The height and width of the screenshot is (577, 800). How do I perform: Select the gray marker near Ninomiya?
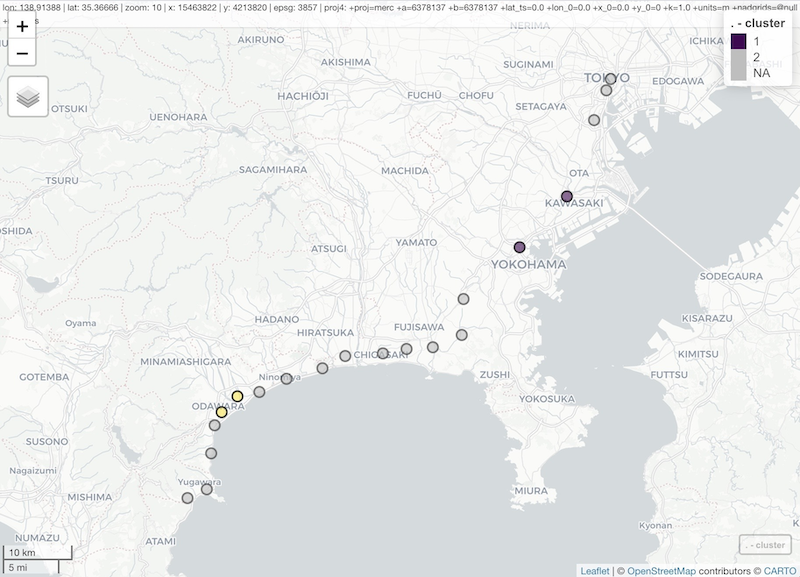click(286, 379)
